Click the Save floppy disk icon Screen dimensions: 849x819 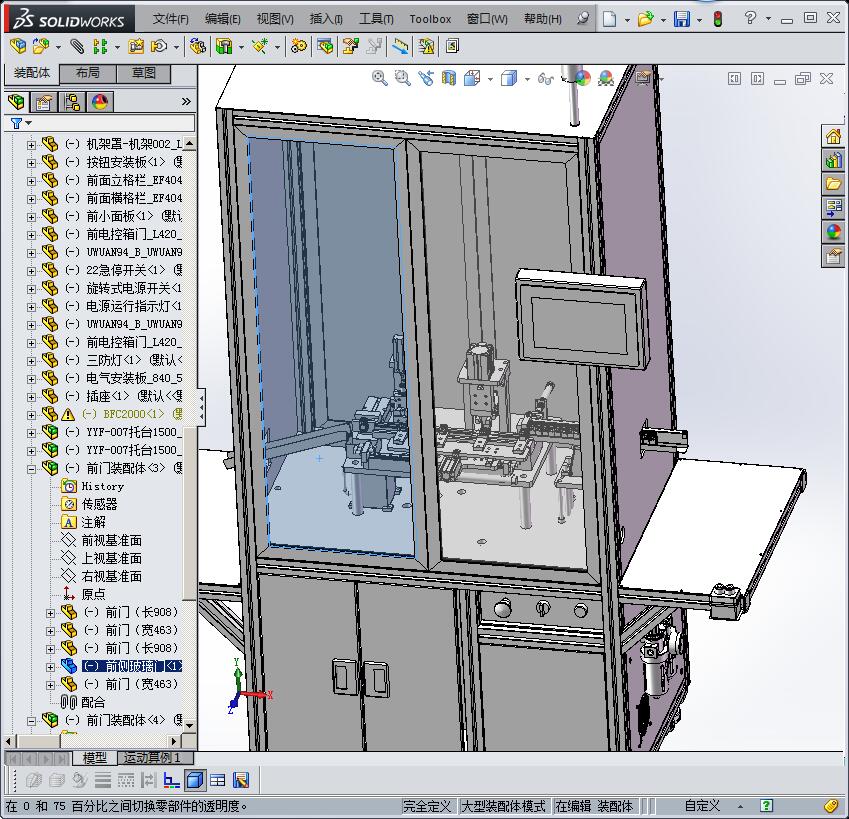tap(682, 19)
